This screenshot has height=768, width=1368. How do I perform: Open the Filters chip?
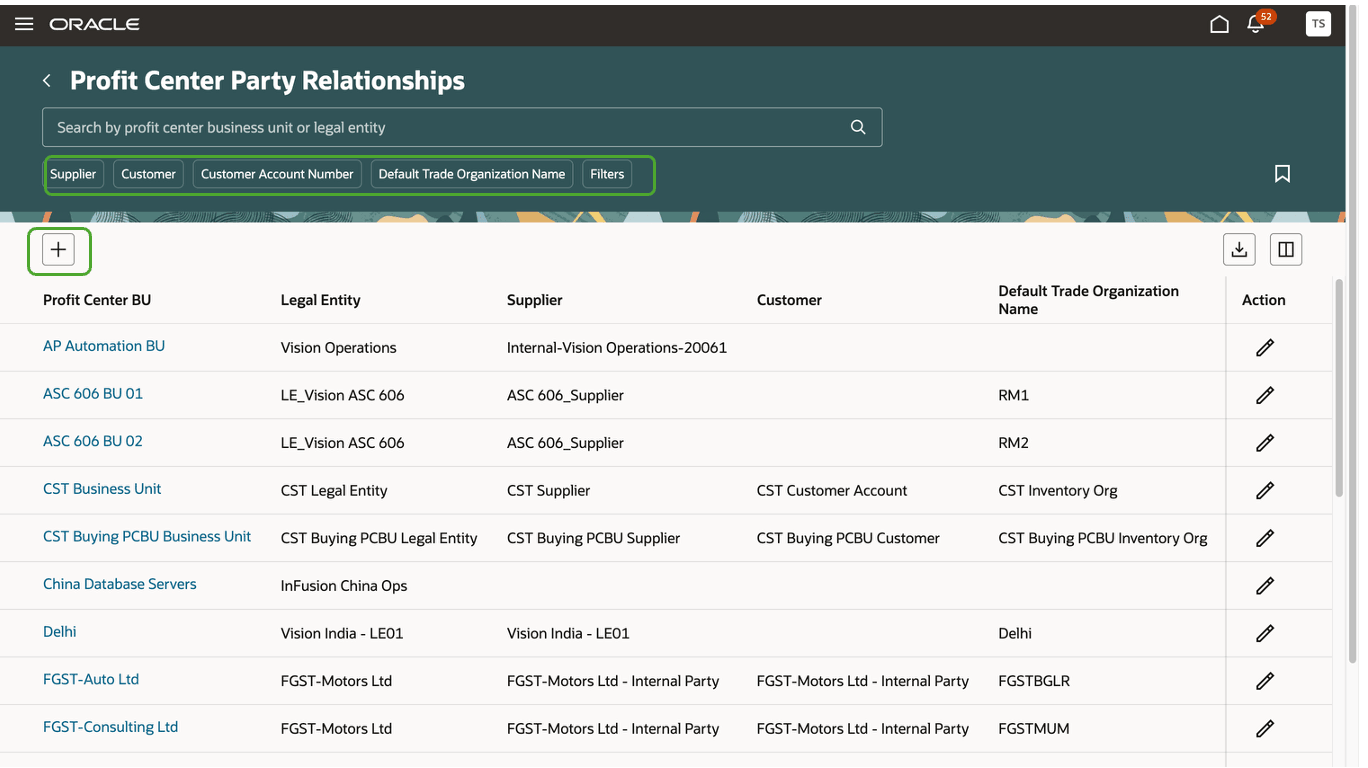(x=607, y=174)
